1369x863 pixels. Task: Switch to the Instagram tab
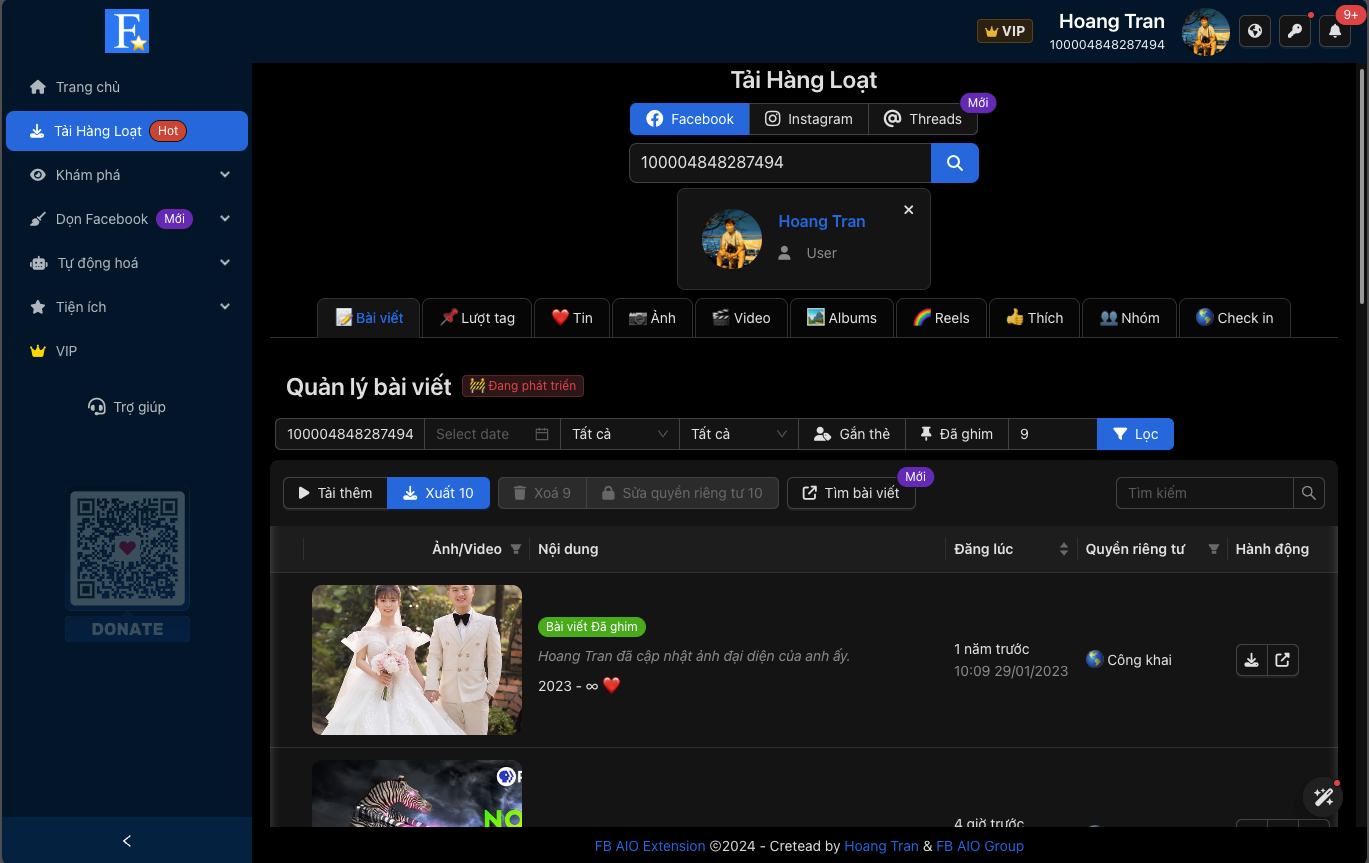pyautogui.click(x=809, y=119)
